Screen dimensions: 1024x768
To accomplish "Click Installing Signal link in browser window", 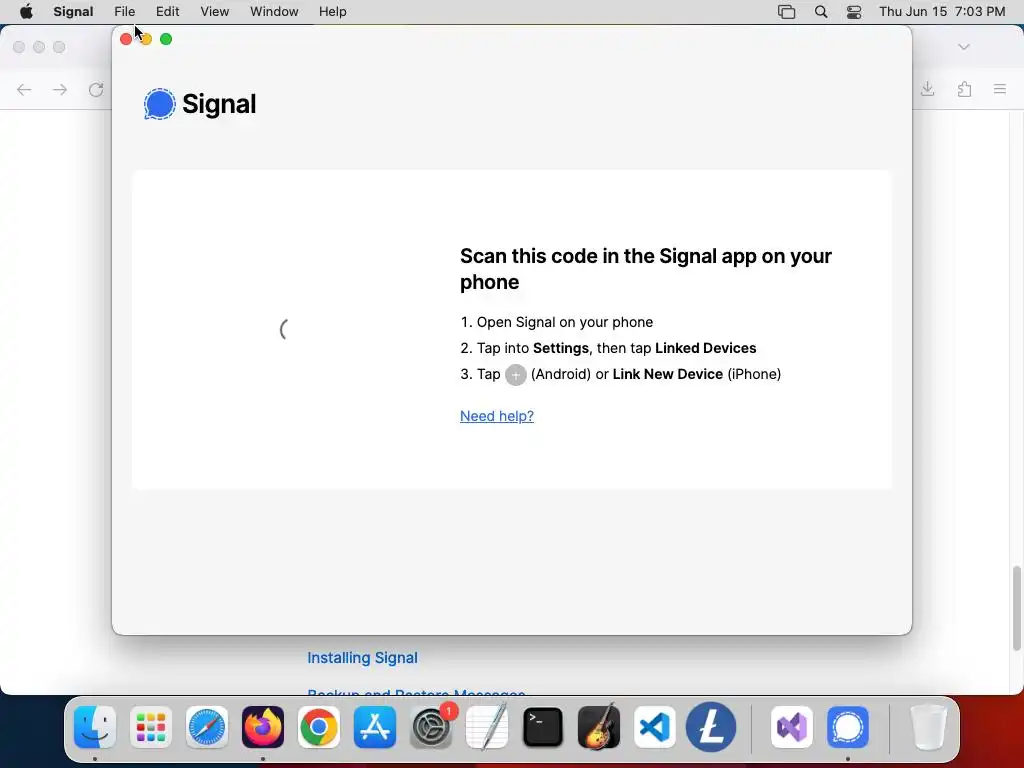I will 362,658.
